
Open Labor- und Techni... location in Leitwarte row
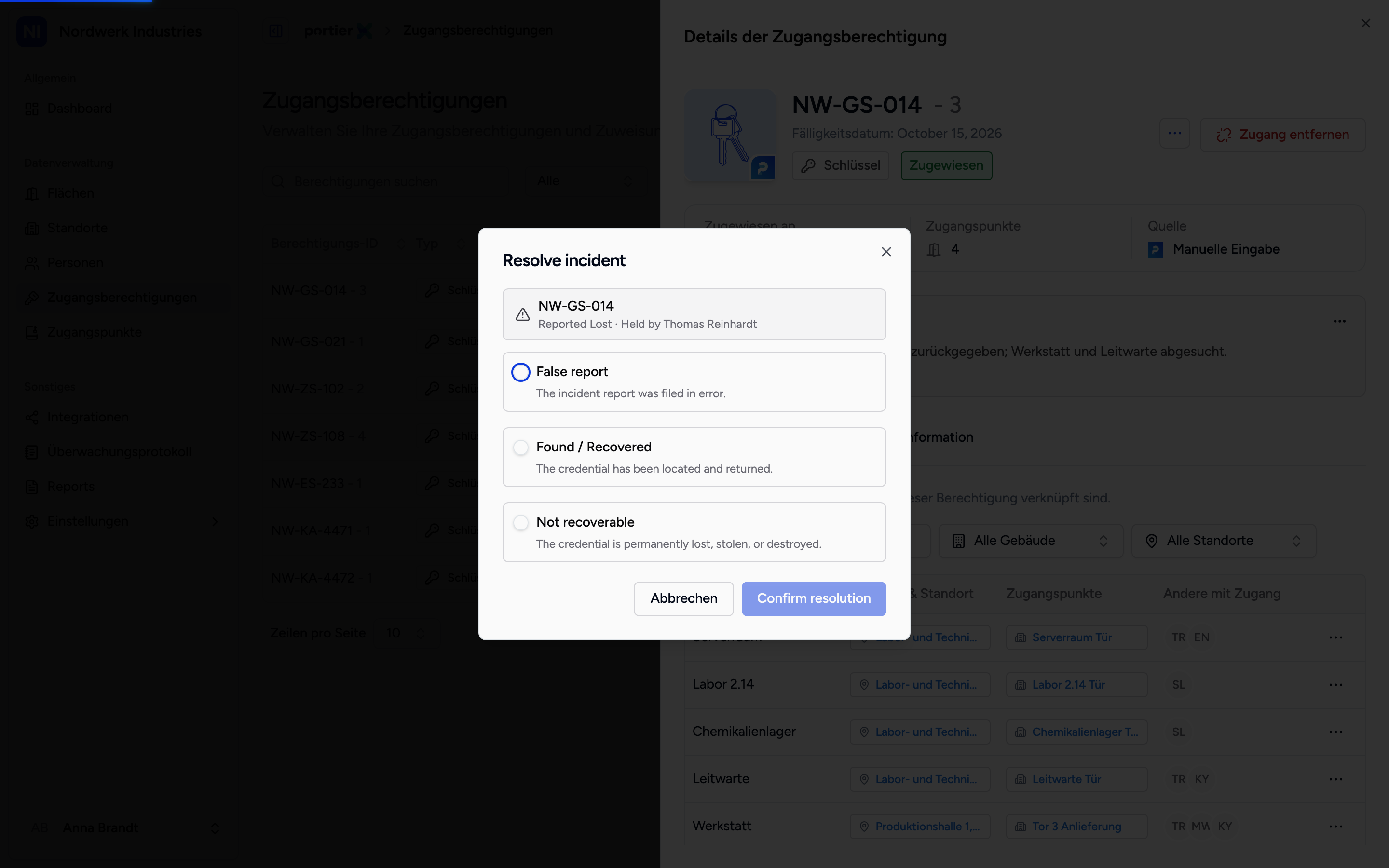coord(920,780)
